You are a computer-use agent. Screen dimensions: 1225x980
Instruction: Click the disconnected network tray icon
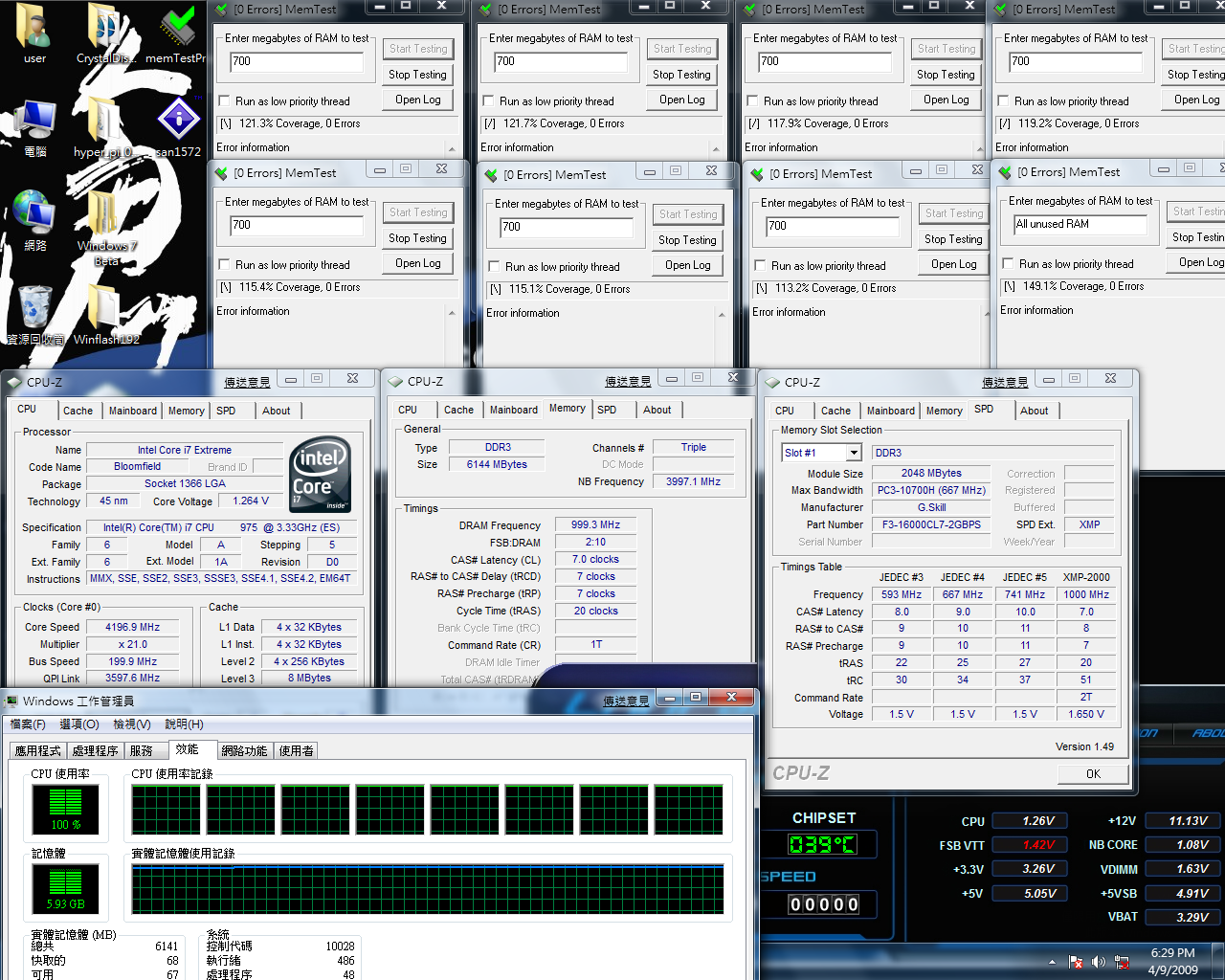pos(1122,962)
